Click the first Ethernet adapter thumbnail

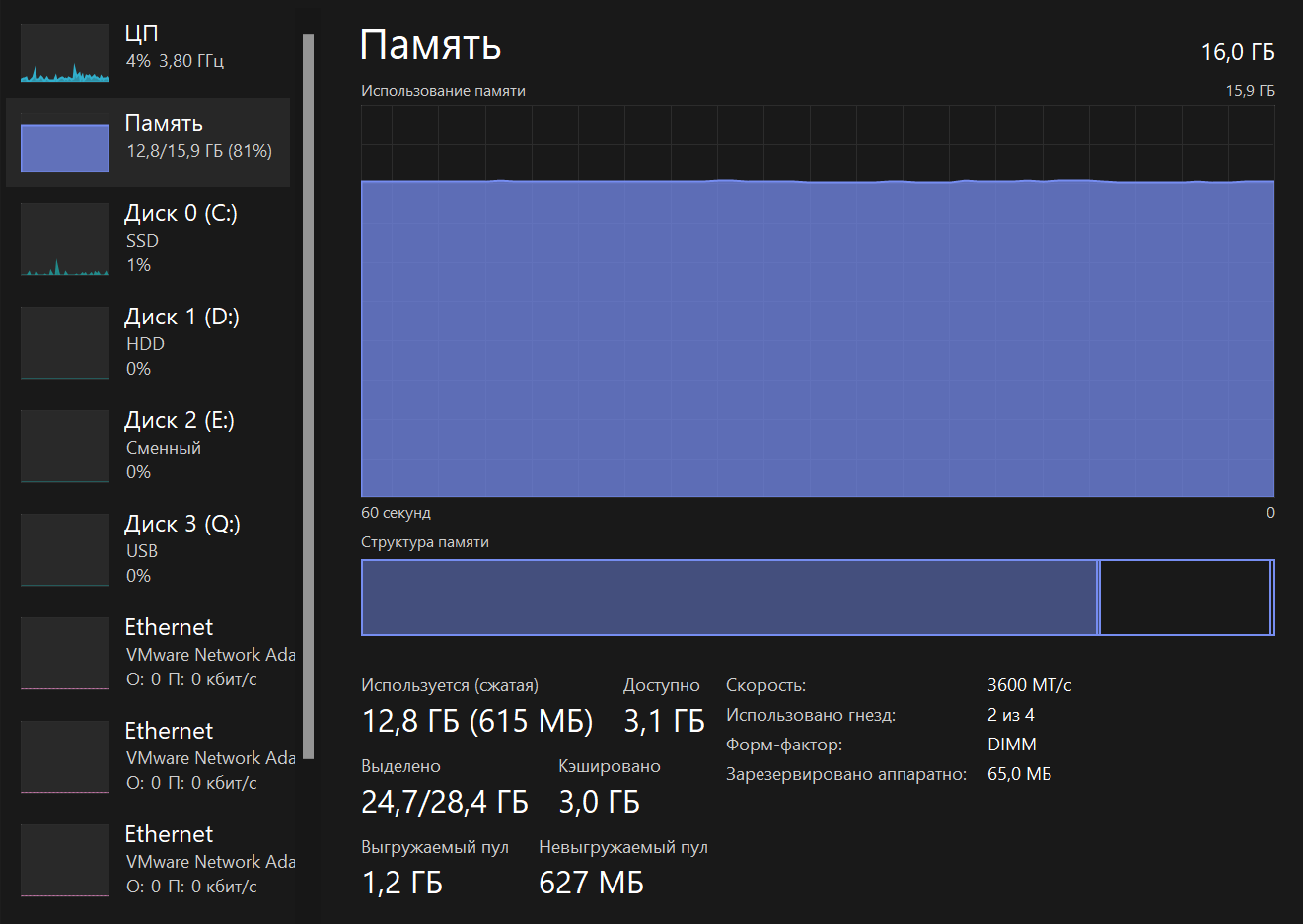tap(65, 653)
